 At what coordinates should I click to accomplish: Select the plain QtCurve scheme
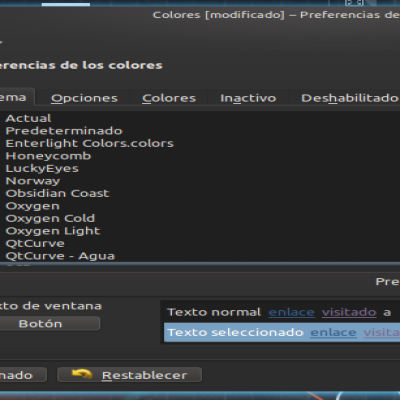35,243
